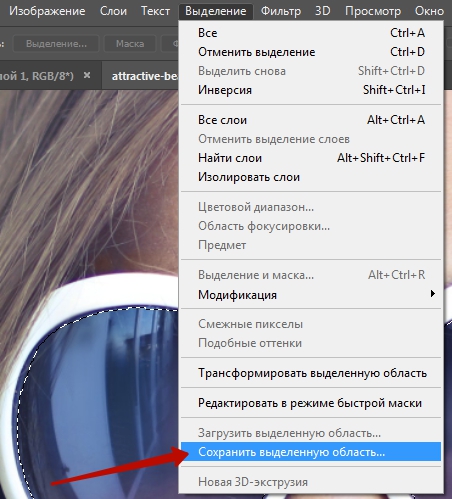Choose Изолировать слои
Screen dimensions: 452x499
click(311, 177)
